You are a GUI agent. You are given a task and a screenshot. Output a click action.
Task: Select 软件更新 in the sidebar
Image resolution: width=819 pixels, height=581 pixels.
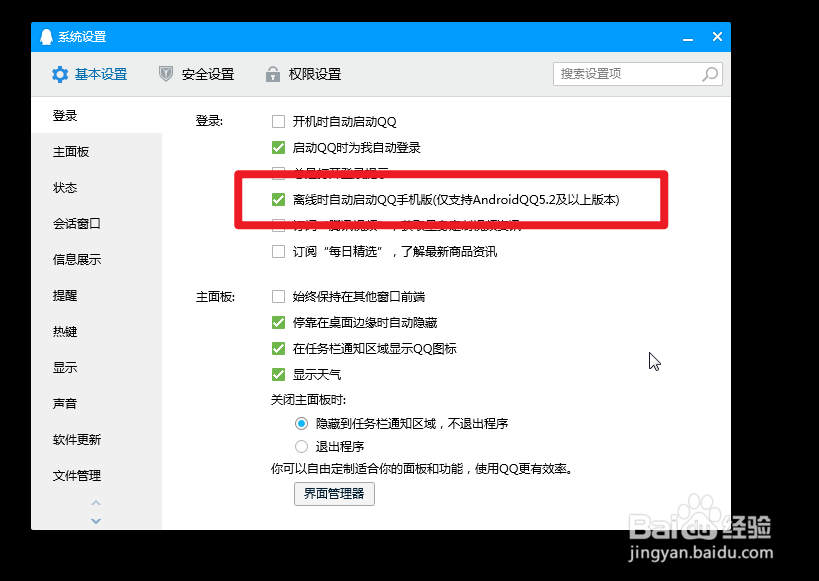(97, 440)
